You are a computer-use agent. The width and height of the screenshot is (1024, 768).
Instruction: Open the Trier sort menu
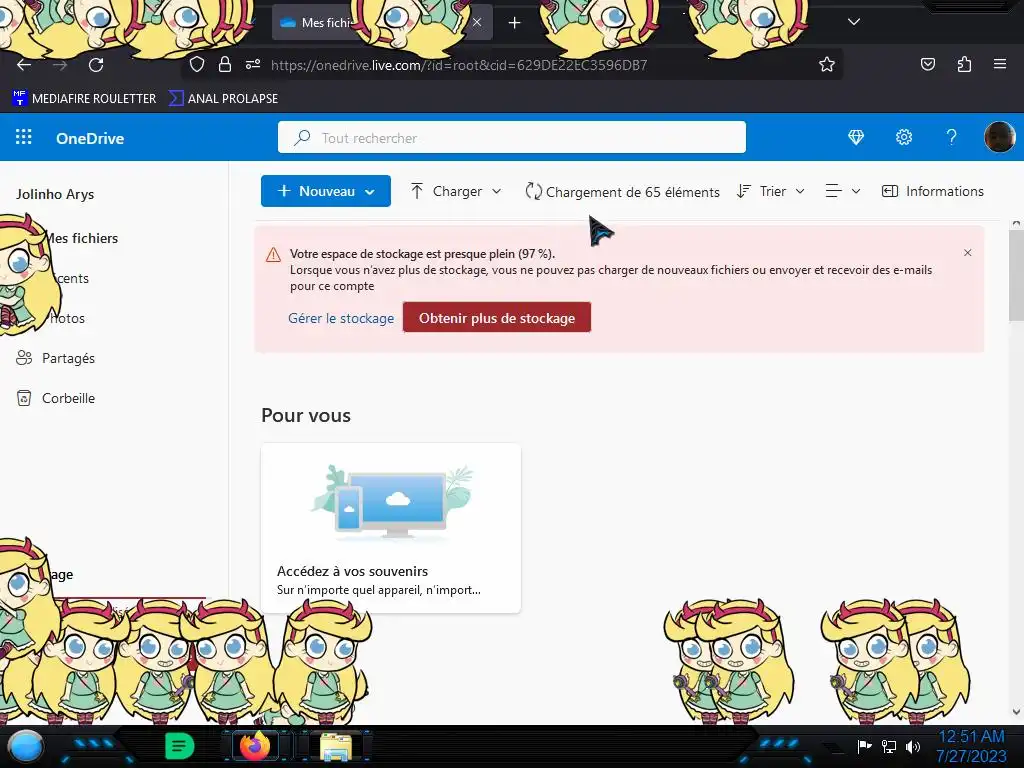click(771, 191)
